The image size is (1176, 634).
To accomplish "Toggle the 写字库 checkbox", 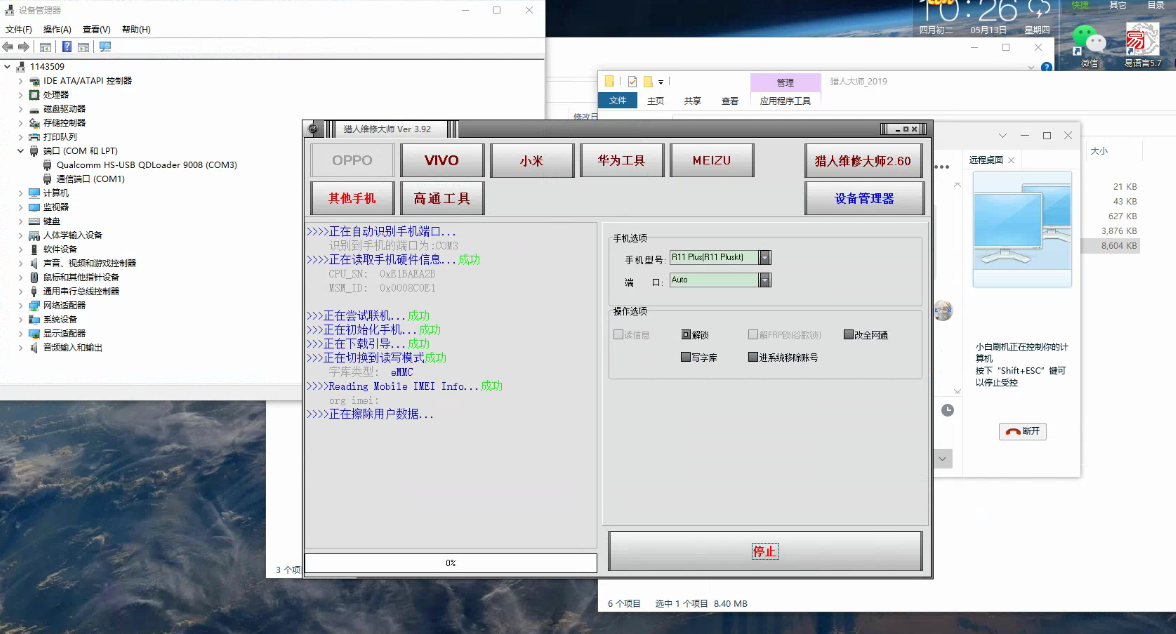I will pyautogui.click(x=686, y=357).
